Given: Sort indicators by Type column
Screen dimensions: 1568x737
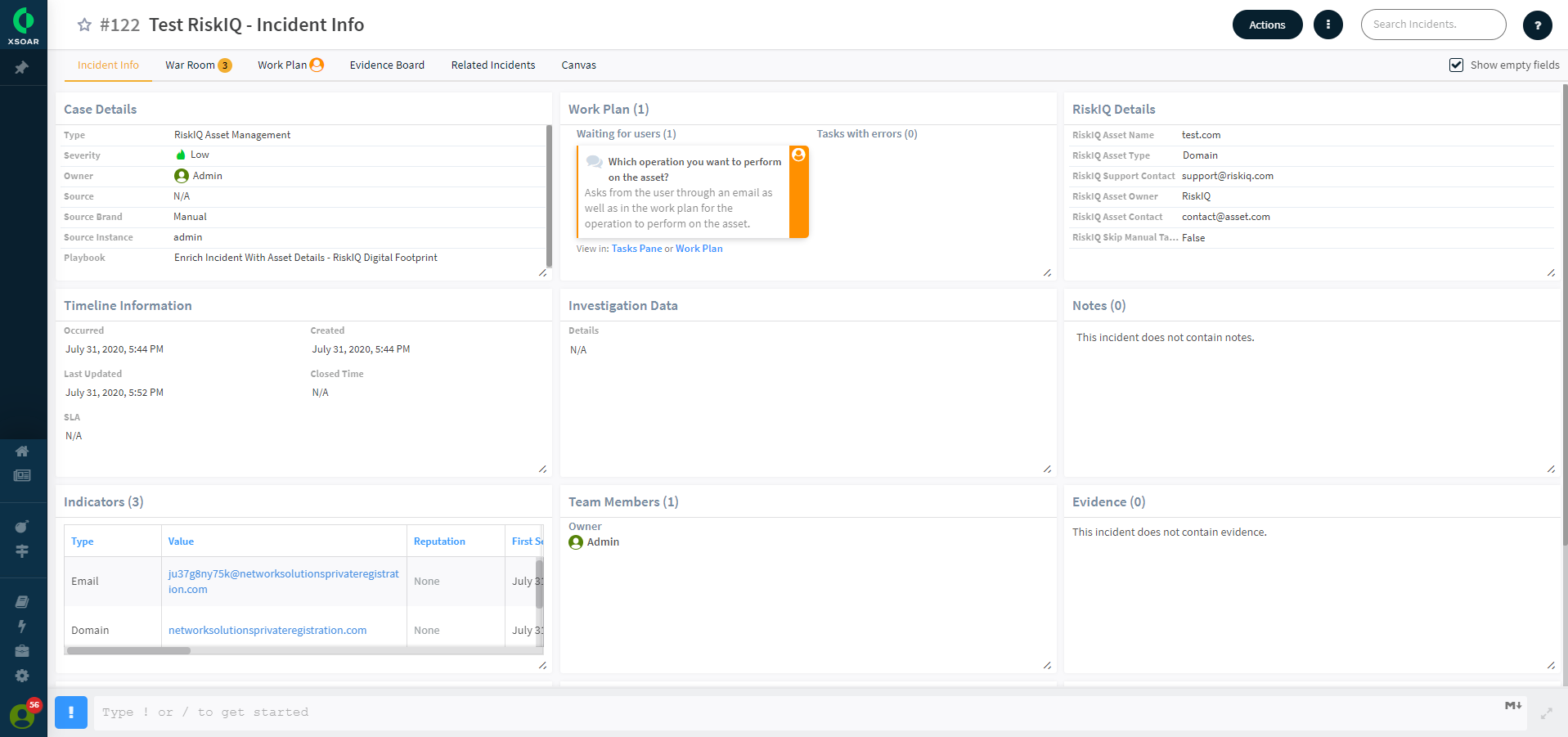Looking at the screenshot, I should (83, 542).
